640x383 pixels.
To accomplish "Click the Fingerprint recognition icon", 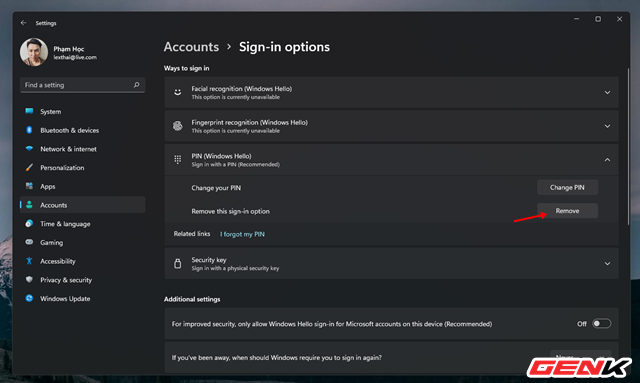I will 178,126.
